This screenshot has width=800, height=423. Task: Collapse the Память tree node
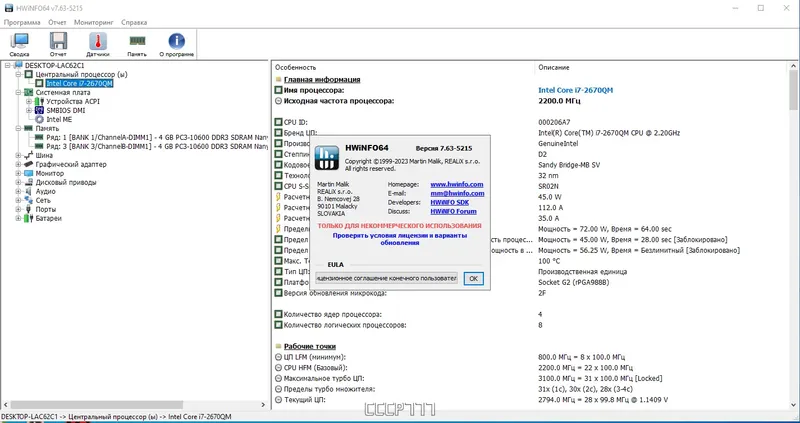point(18,129)
